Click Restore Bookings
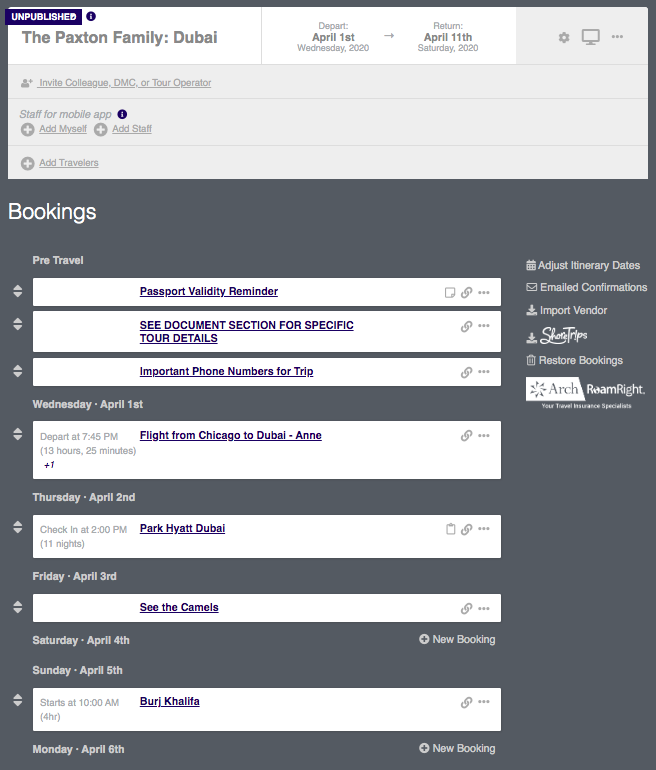656x770 pixels. tap(575, 360)
